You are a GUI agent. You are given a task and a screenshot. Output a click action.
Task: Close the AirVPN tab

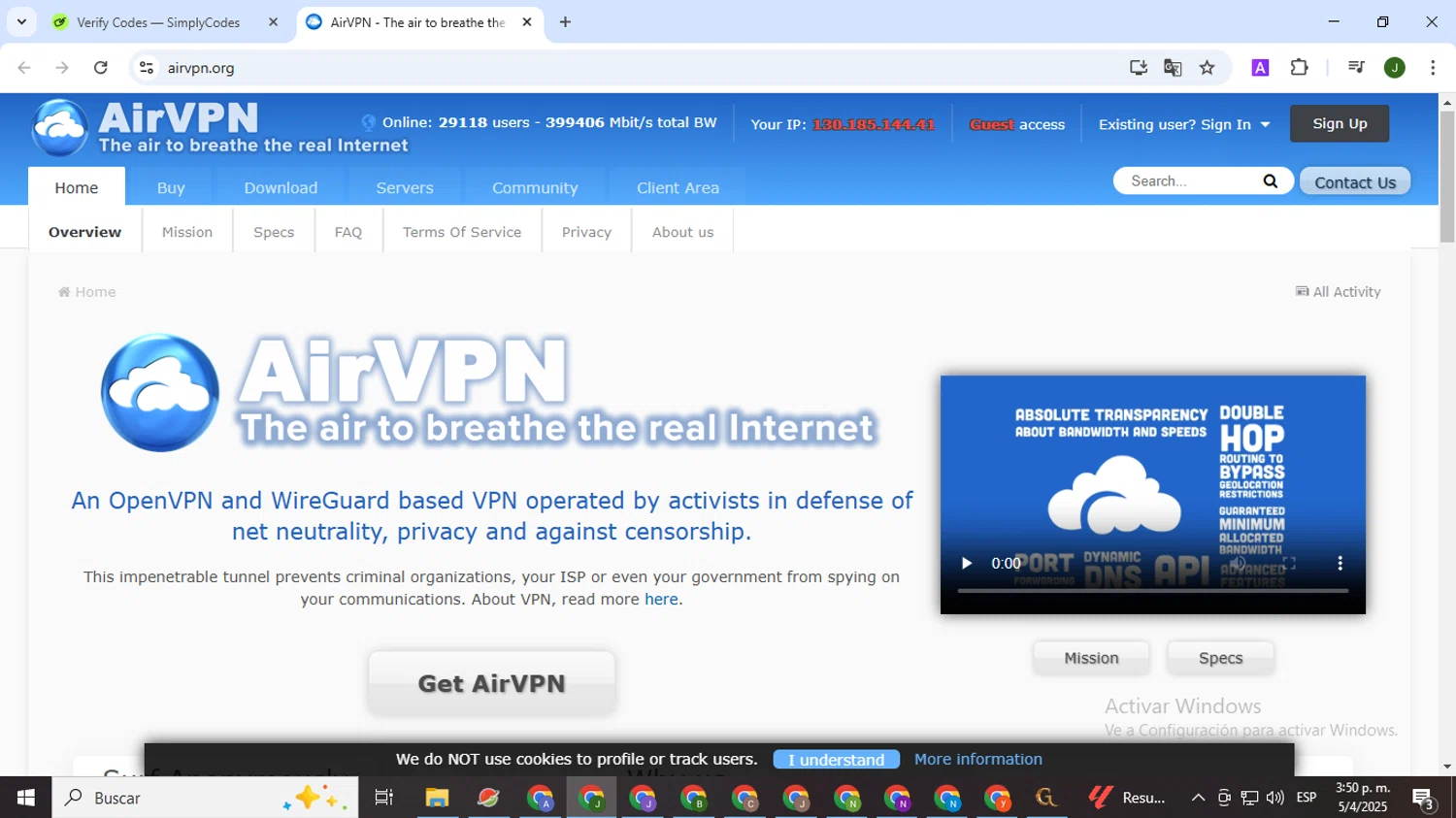pyautogui.click(x=527, y=22)
